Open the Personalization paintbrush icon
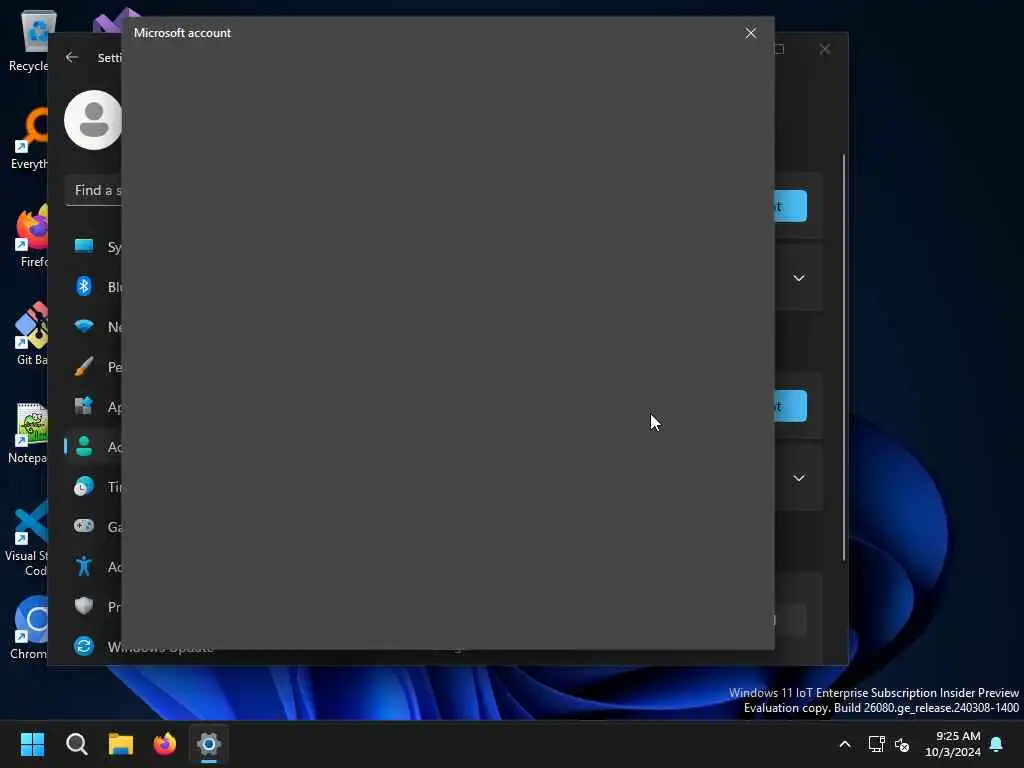The height and width of the screenshot is (768, 1024). tap(84, 366)
